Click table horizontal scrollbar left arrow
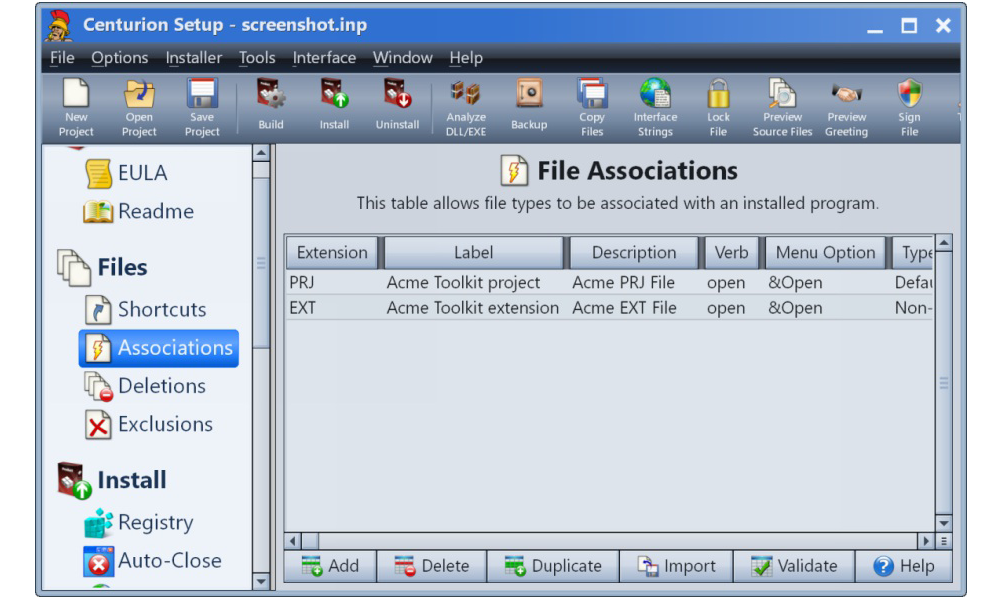Image resolution: width=1000 pixels, height=600 pixels. pyautogui.click(x=294, y=541)
